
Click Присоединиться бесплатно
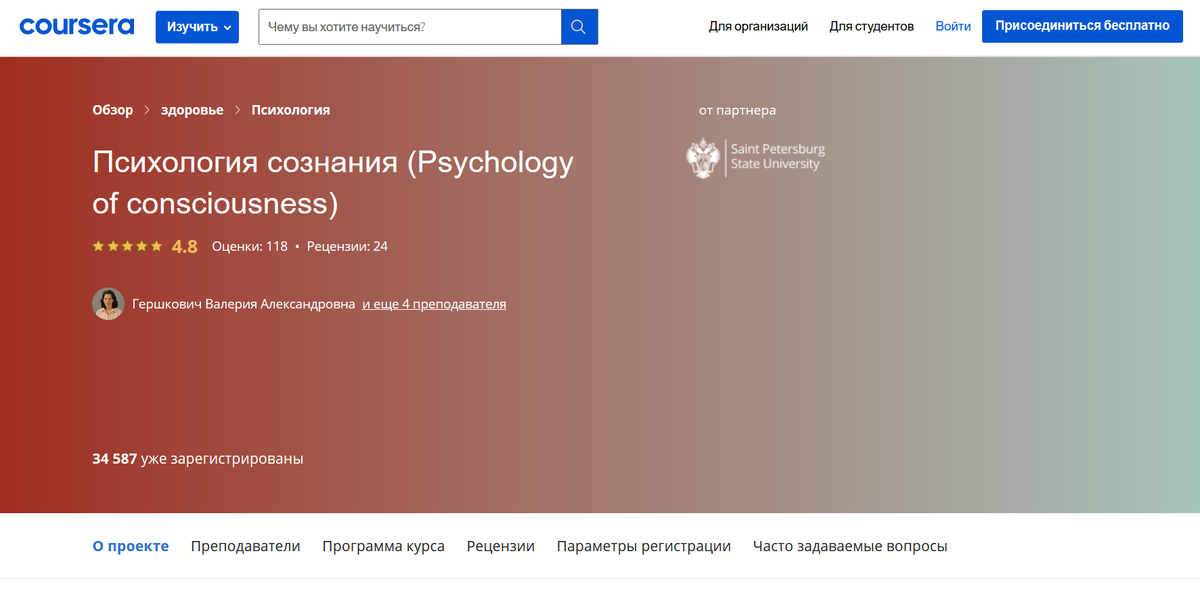tap(1082, 26)
